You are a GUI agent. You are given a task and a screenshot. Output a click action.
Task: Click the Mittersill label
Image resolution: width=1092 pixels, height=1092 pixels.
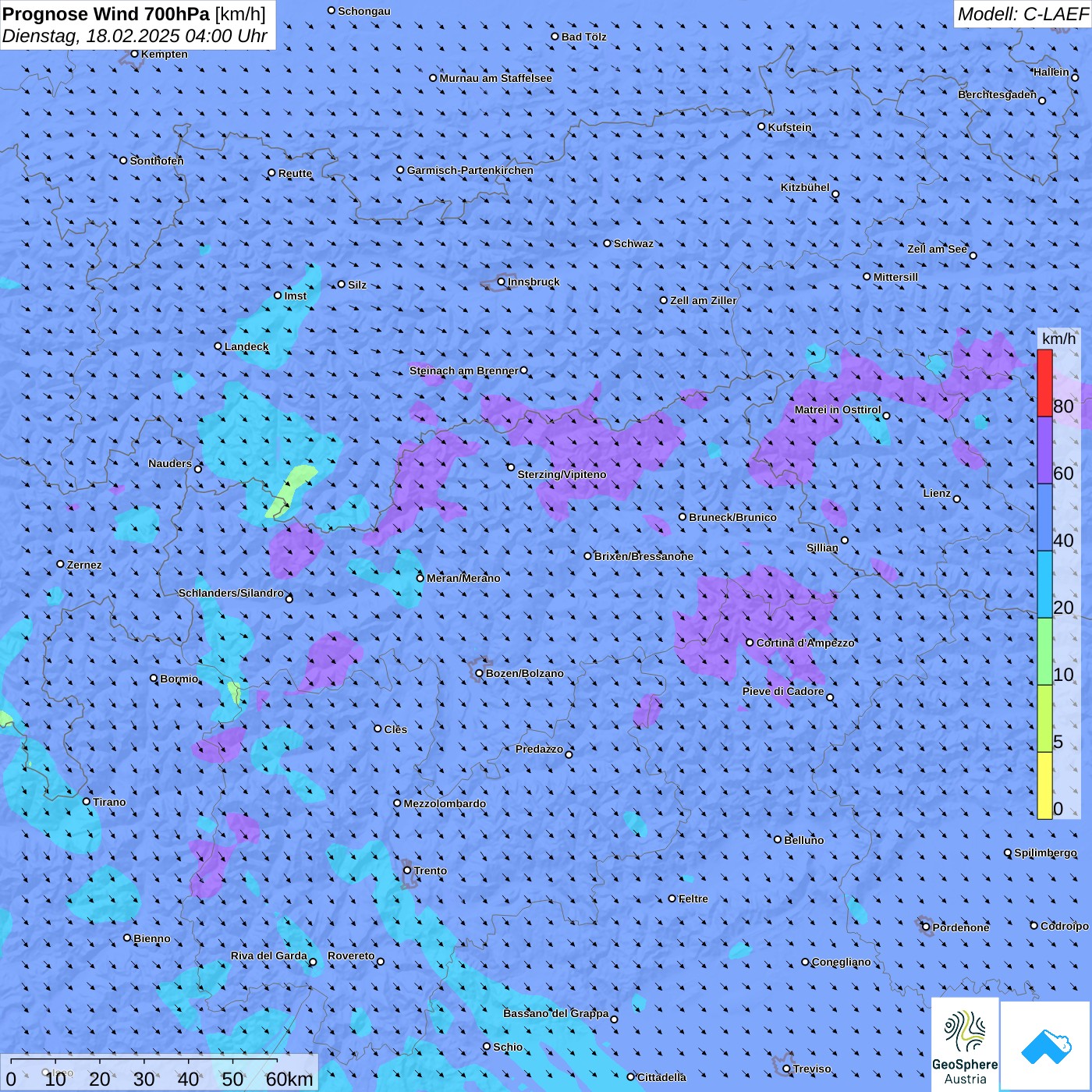(895, 277)
